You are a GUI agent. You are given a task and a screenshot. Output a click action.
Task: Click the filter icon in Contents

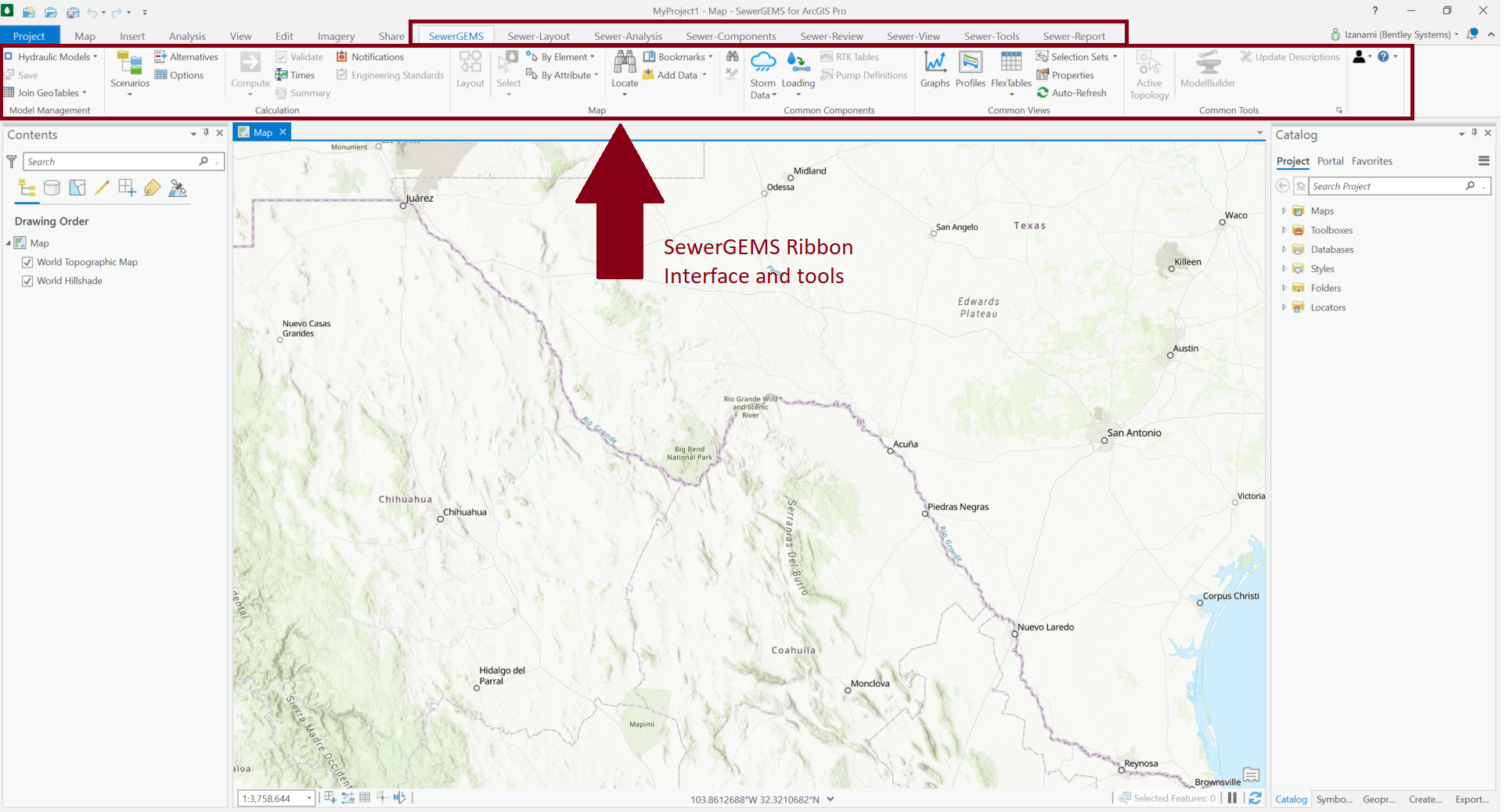point(12,162)
